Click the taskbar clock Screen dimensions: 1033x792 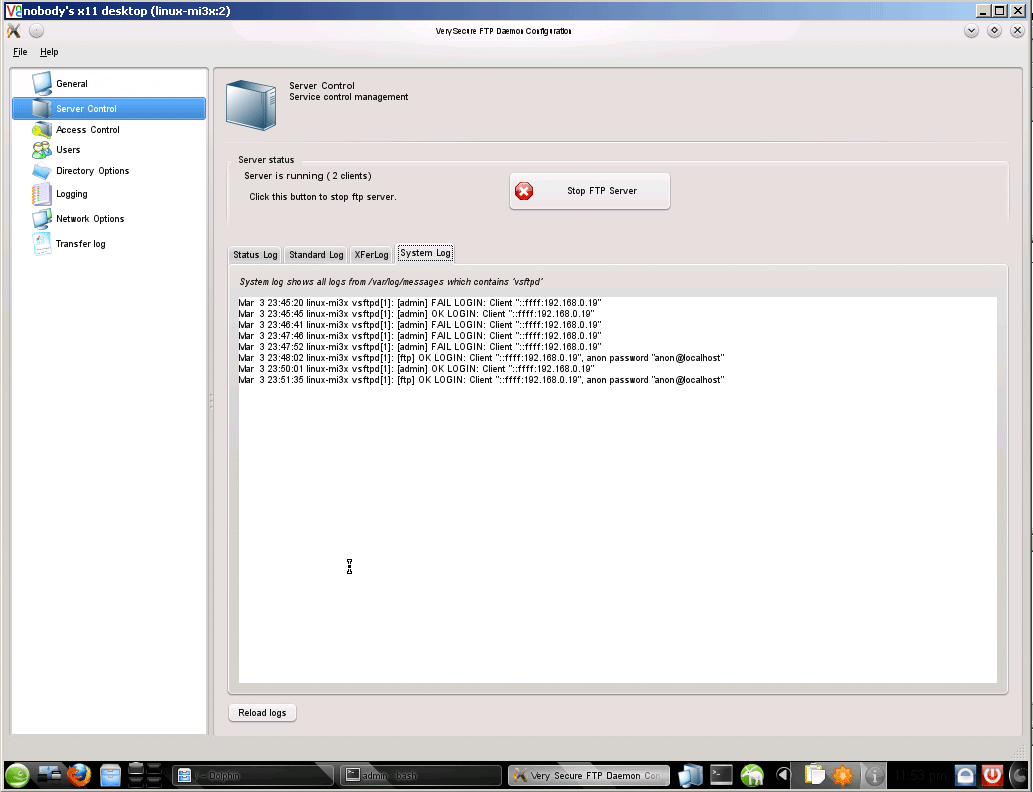coord(920,776)
